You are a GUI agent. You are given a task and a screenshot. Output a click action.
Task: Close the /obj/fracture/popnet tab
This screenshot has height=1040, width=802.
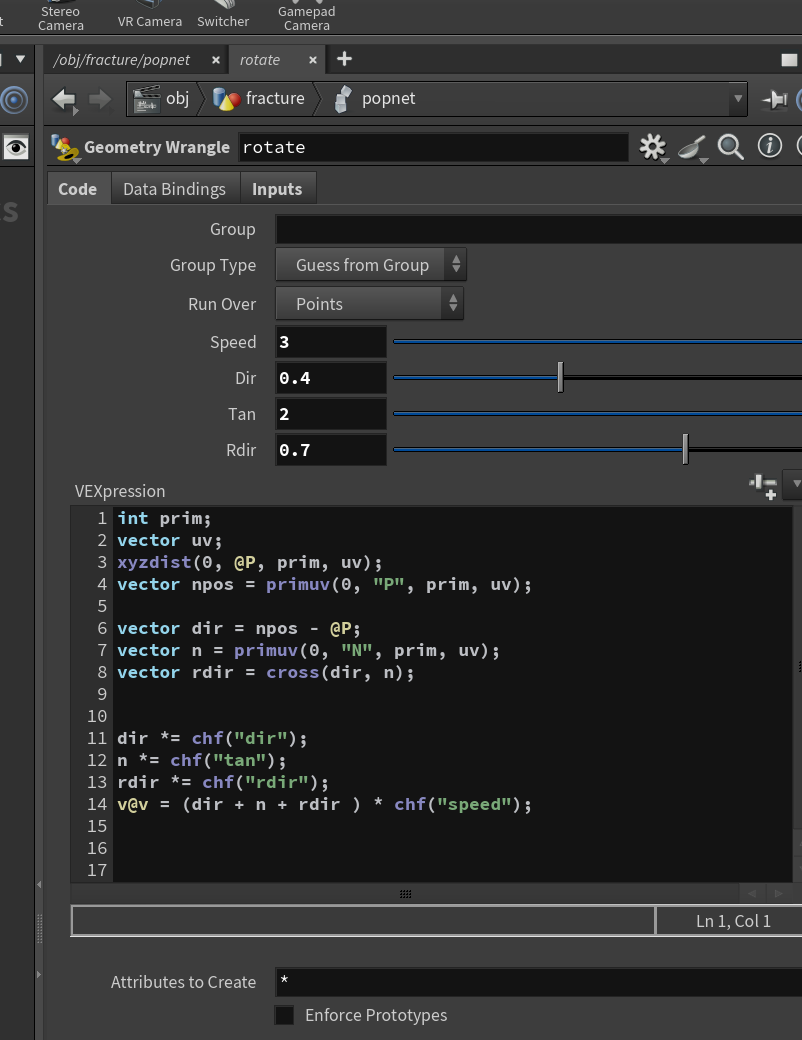point(216,60)
